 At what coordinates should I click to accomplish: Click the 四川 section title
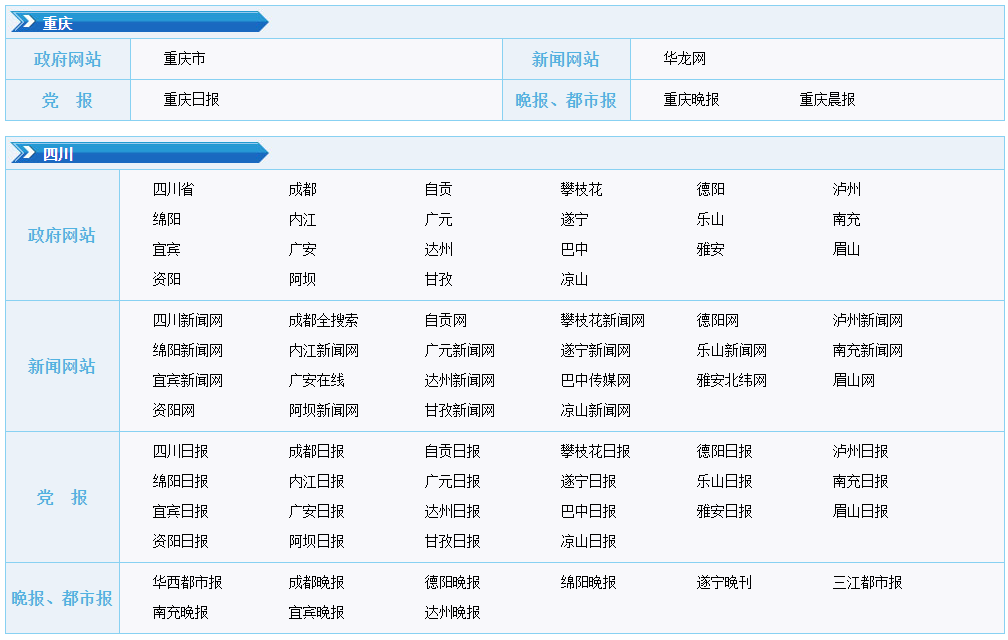point(58,153)
